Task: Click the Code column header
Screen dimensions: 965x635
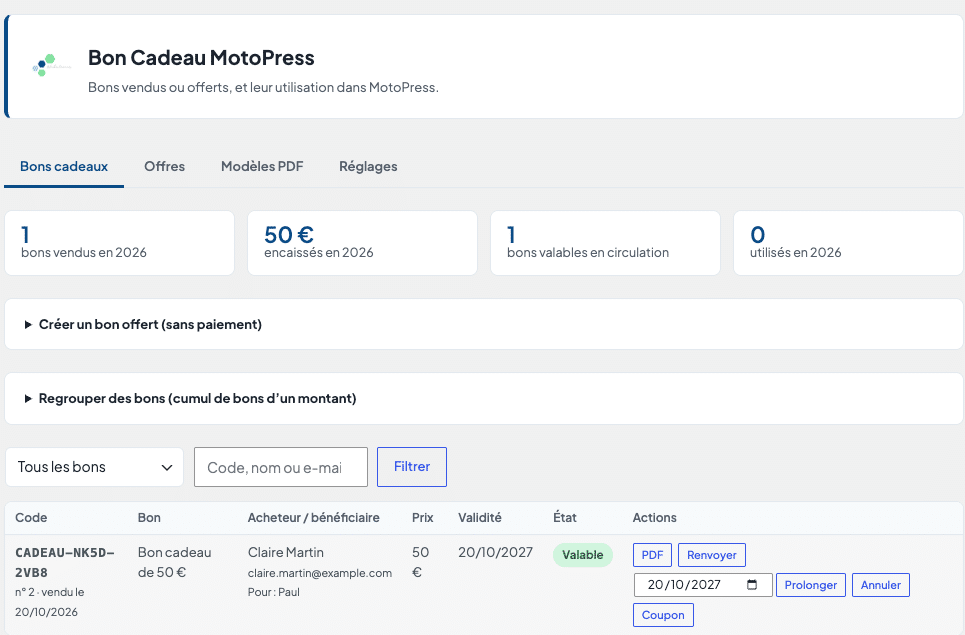Action: point(31,517)
